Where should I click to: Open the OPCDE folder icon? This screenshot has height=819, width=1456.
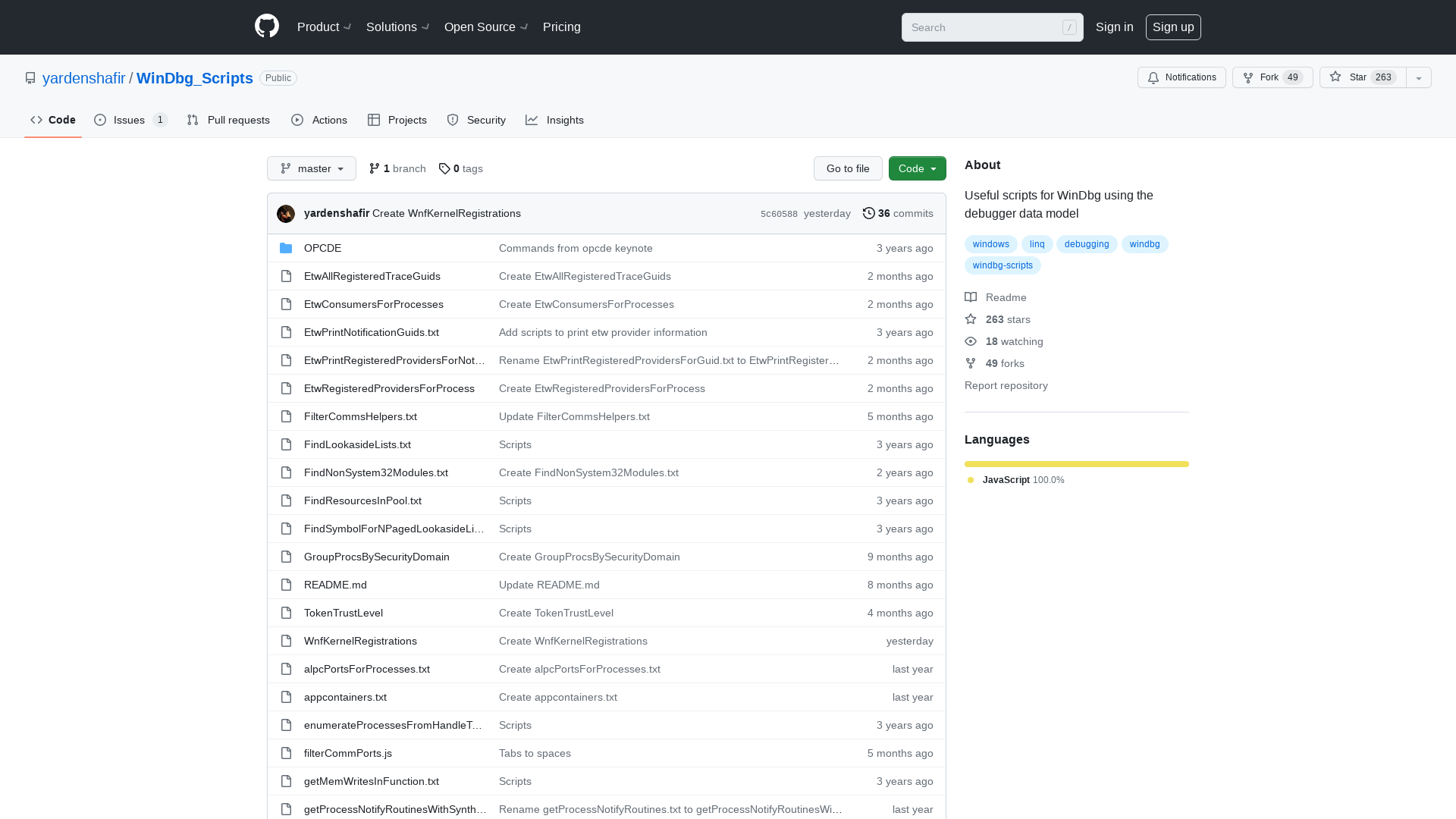click(286, 248)
